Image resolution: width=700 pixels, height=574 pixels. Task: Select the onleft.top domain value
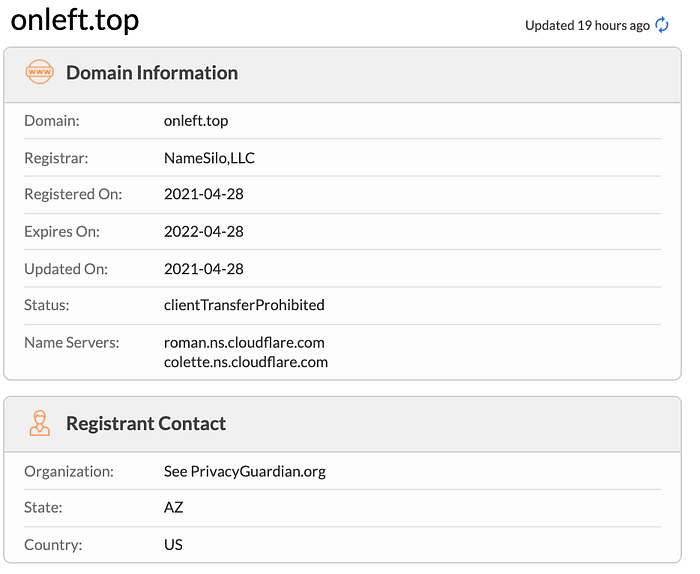pyautogui.click(x=196, y=121)
